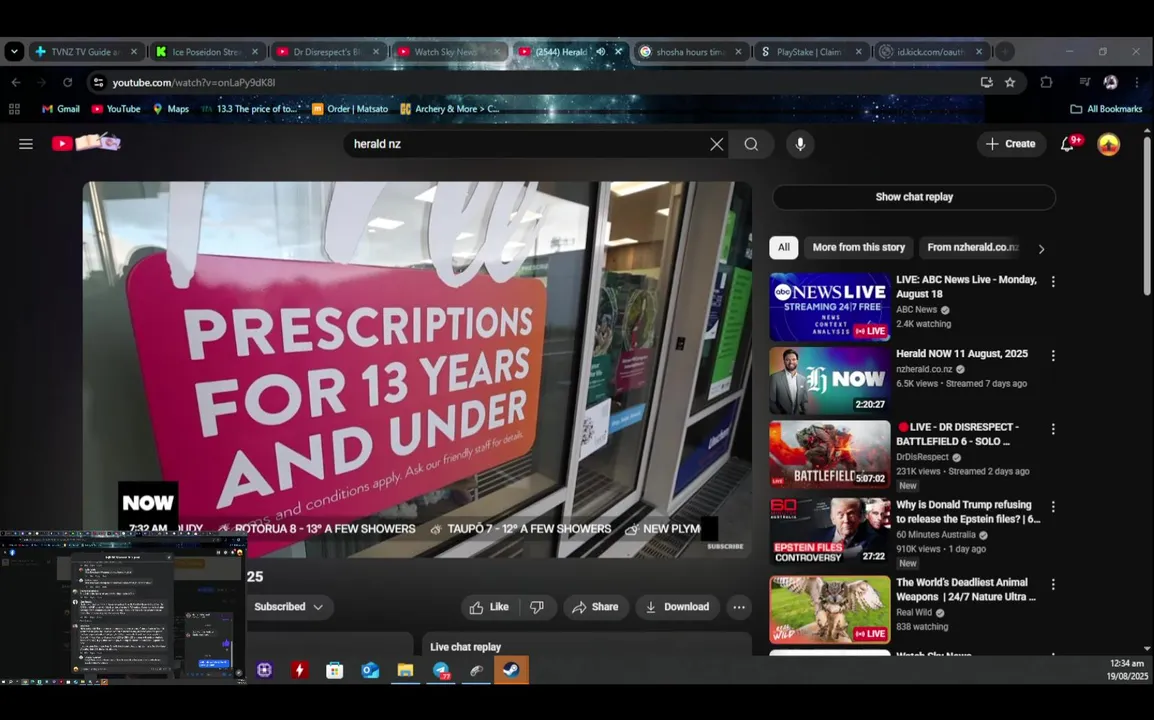
Task: Open the Subscribed notification dropdown
Action: click(x=288, y=607)
